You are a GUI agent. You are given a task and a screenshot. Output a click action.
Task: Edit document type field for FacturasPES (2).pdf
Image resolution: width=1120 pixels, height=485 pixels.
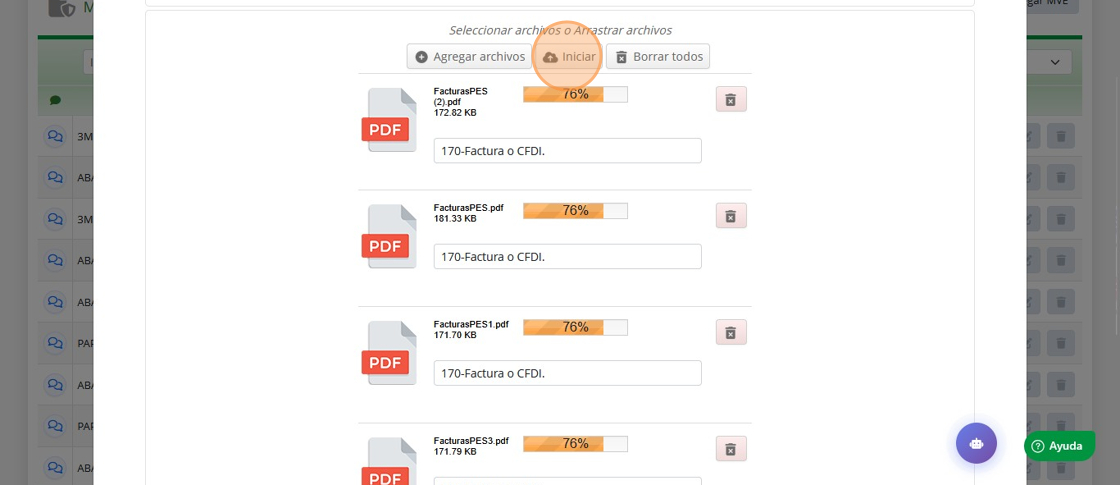click(x=567, y=151)
